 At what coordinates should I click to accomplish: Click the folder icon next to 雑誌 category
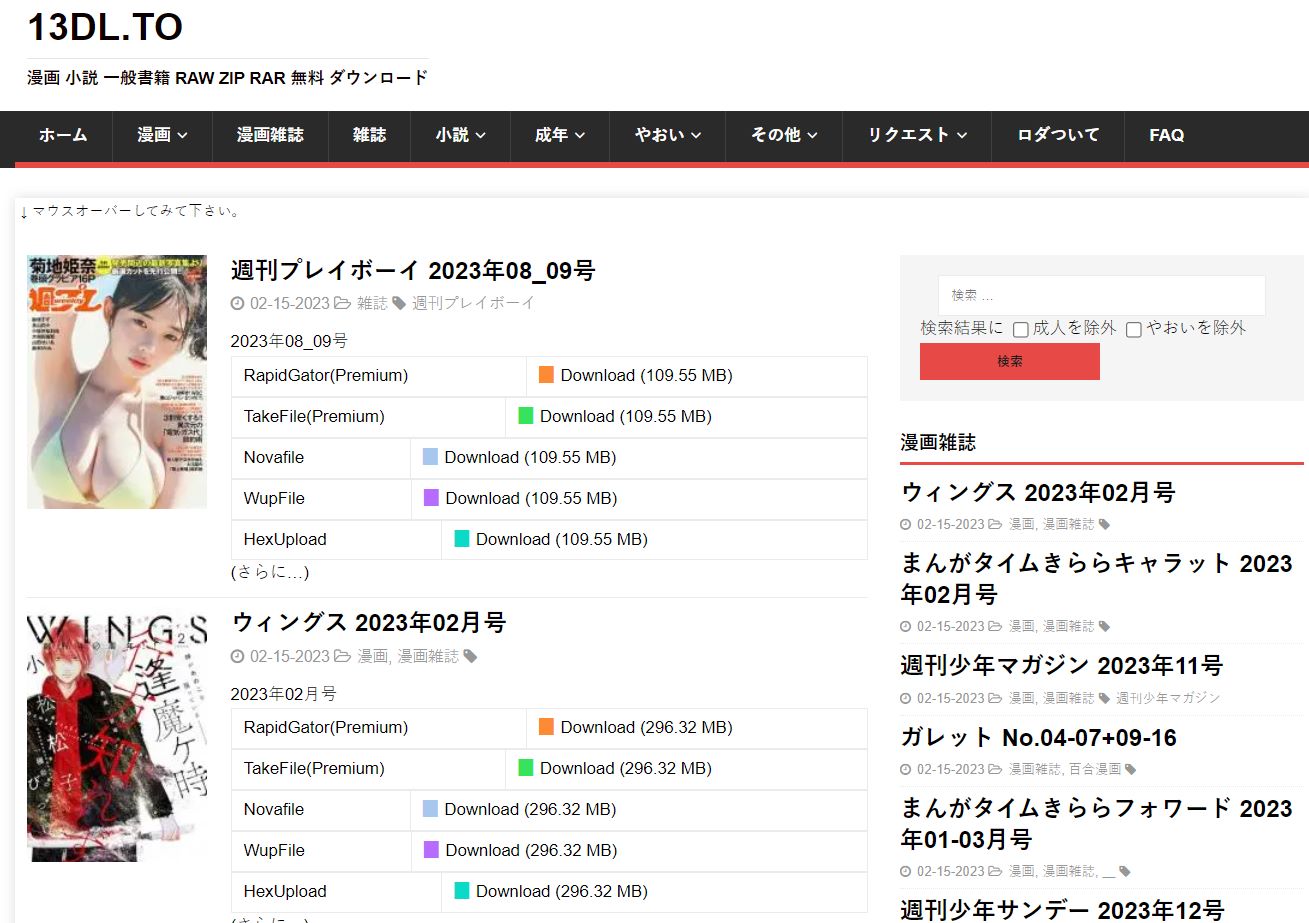(343, 303)
